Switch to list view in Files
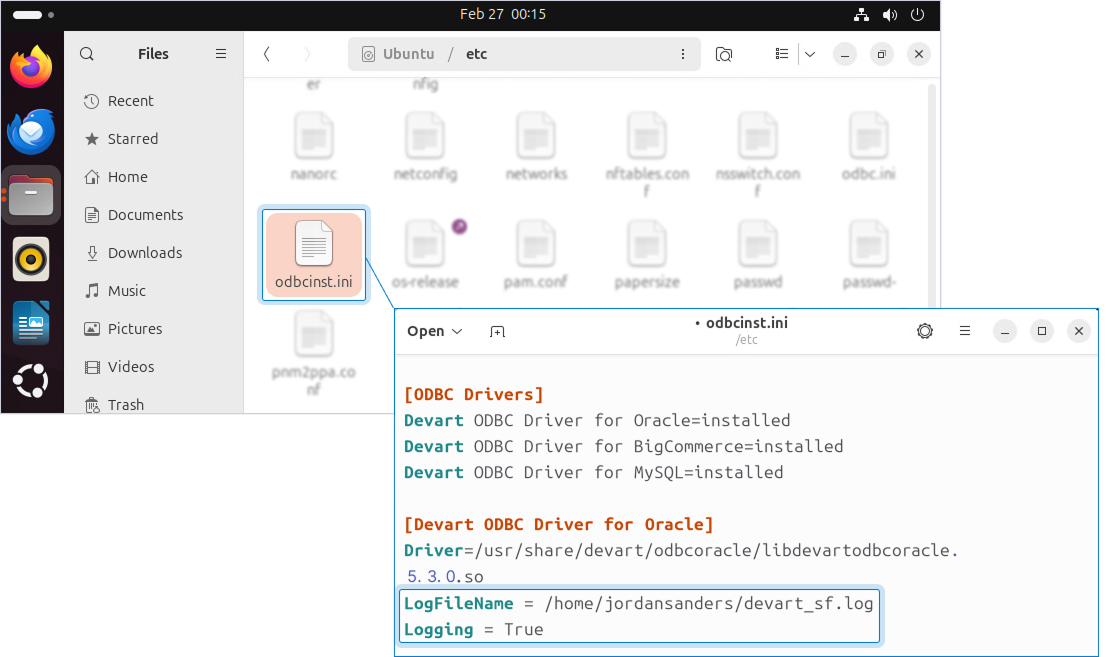The height and width of the screenshot is (657, 1106). click(782, 54)
